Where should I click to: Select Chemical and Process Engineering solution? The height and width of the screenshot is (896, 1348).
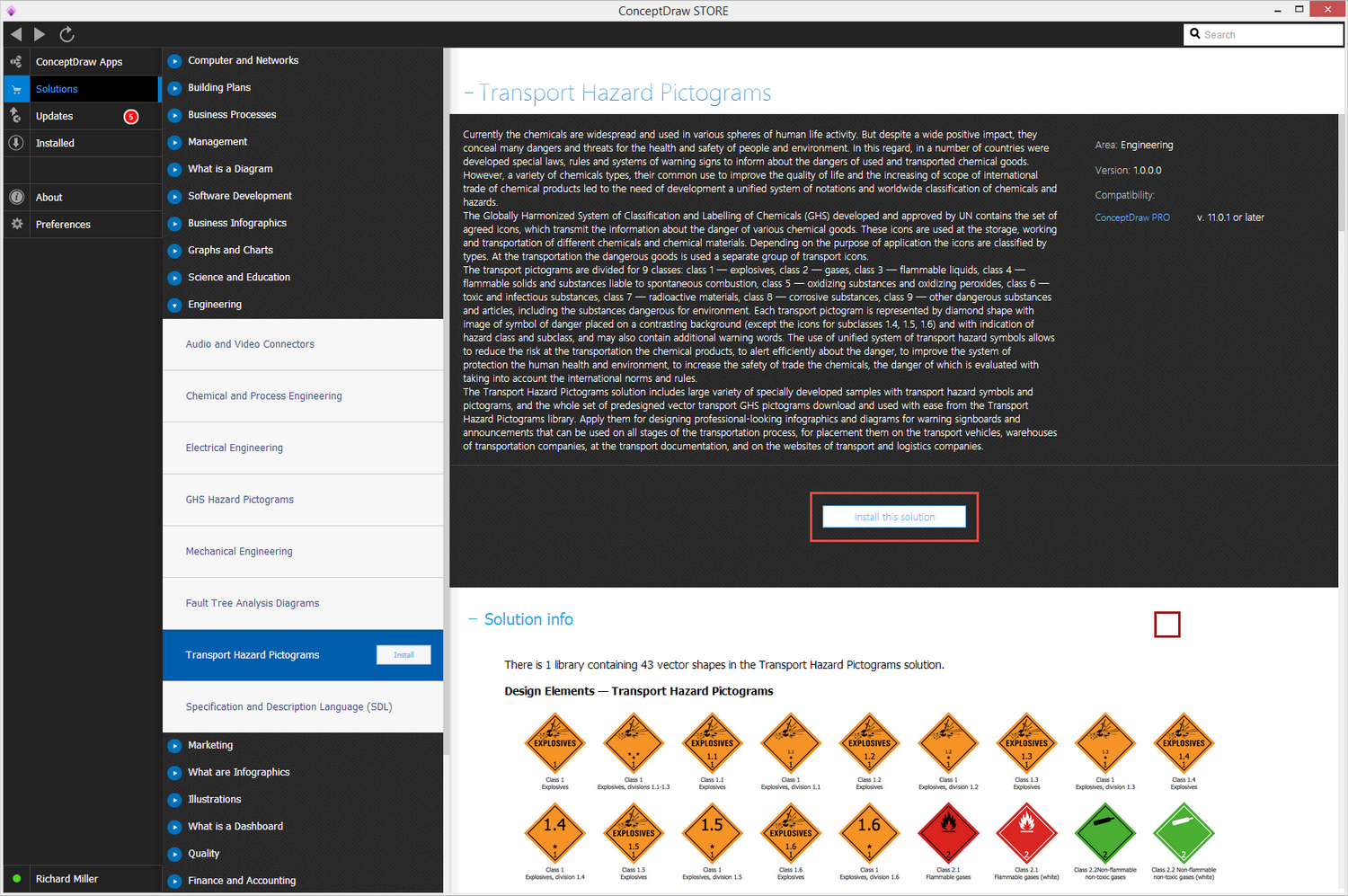point(303,396)
